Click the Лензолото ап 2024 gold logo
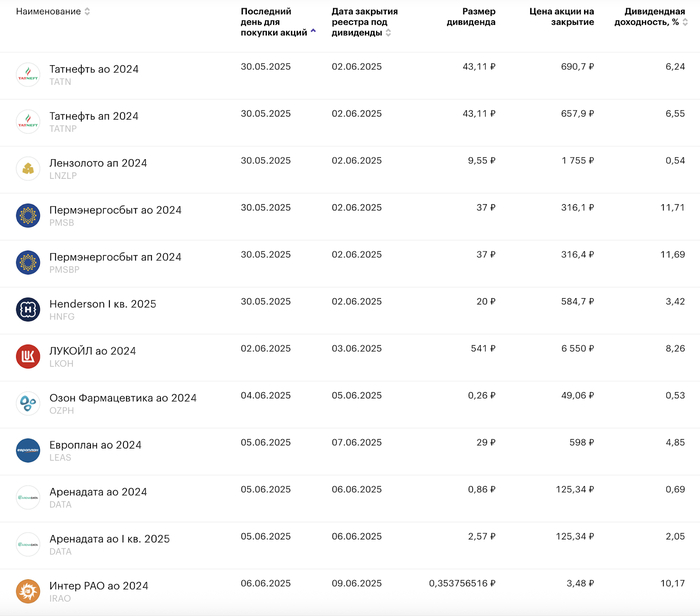 (28, 168)
